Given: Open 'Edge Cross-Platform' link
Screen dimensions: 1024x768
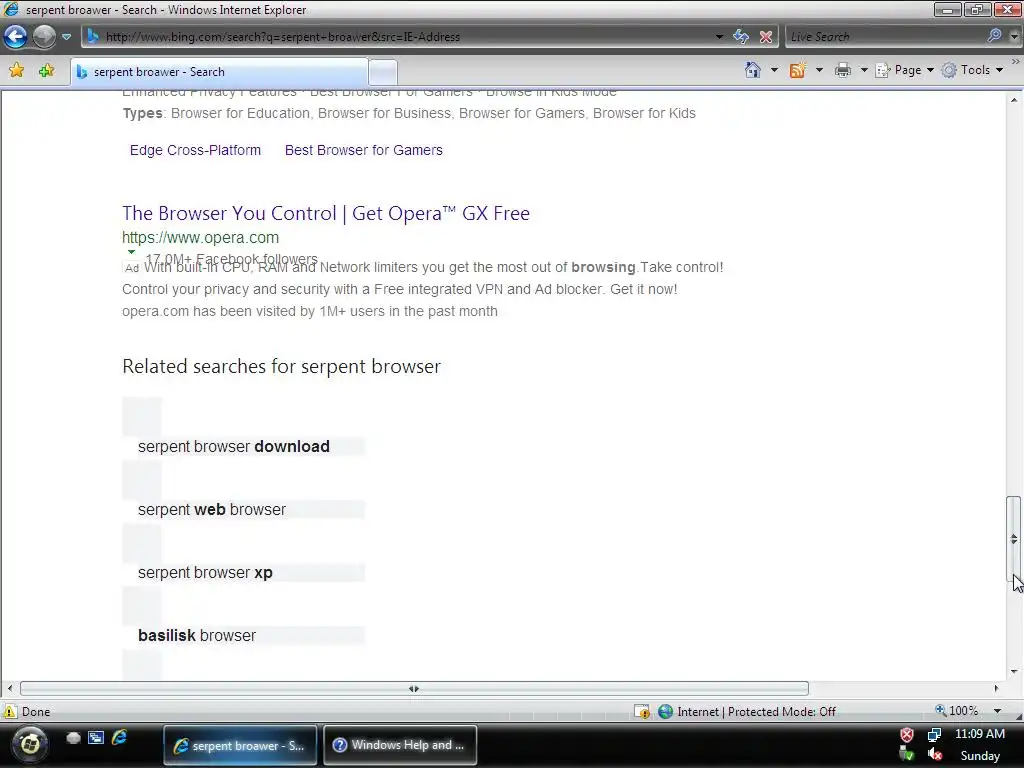Looking at the screenshot, I should pos(195,150).
